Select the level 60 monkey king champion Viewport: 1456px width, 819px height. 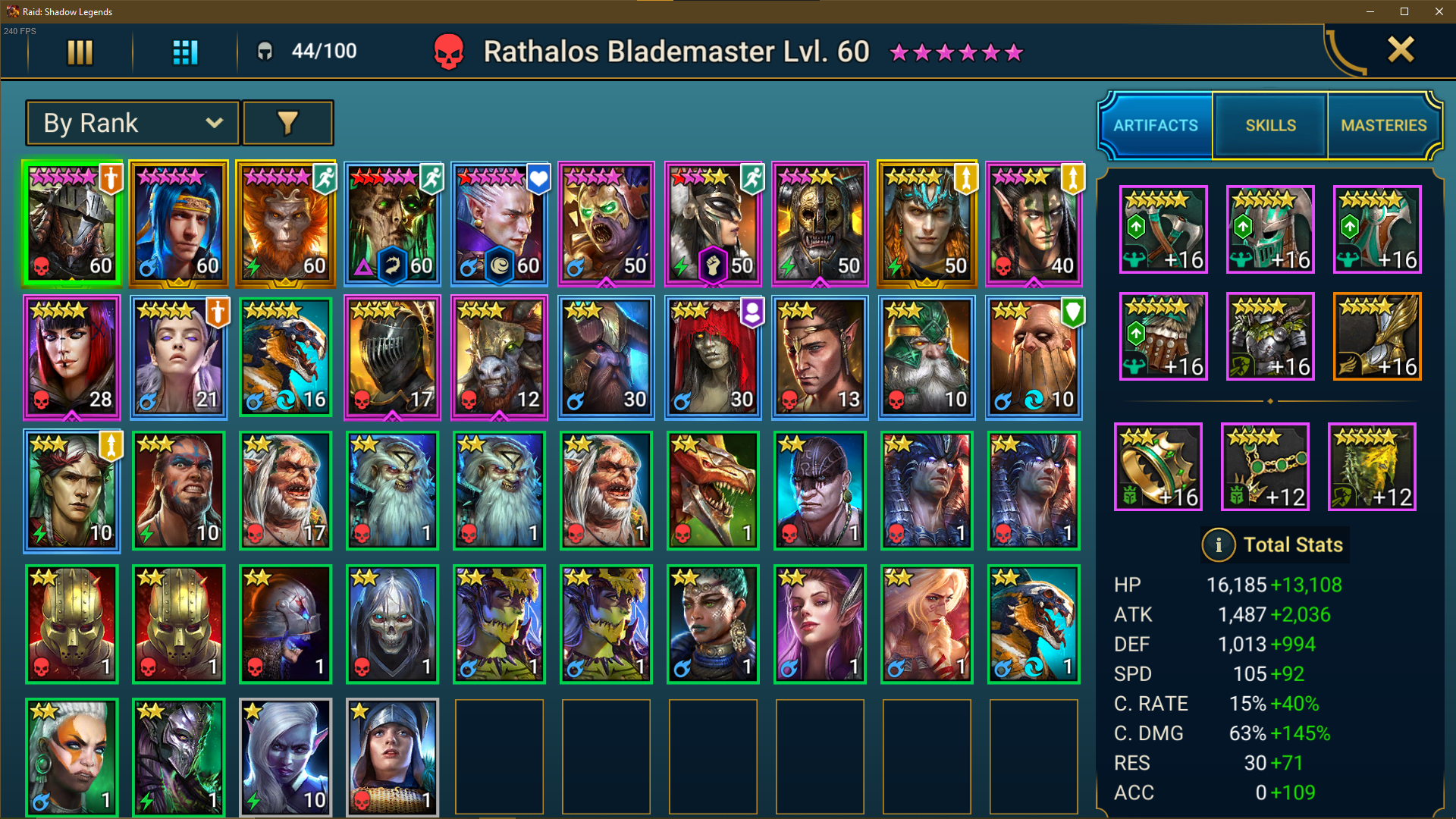pyautogui.click(x=285, y=224)
